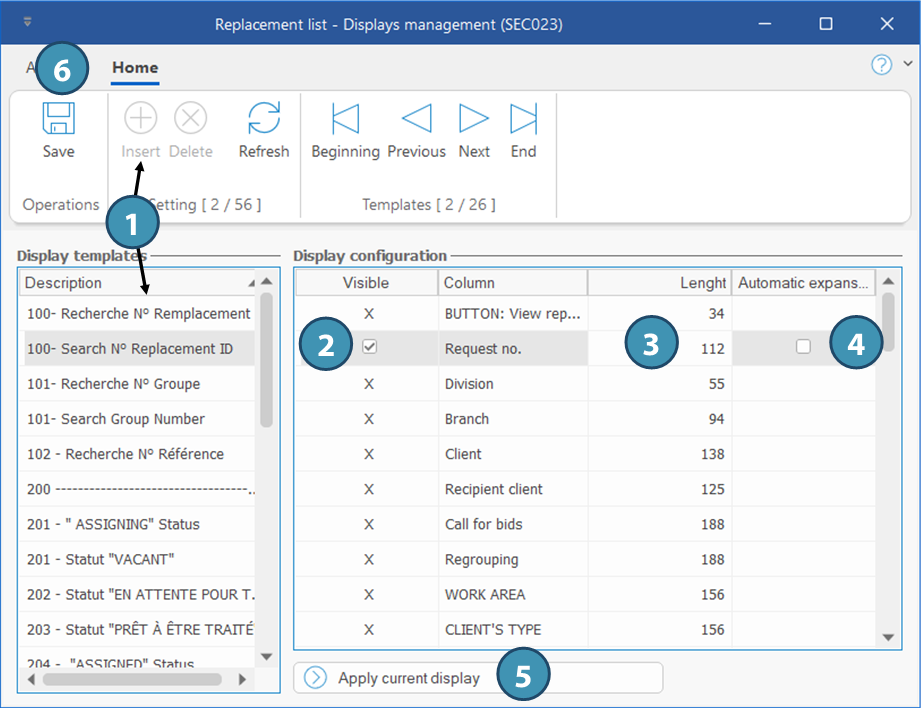Expand the chevron next to help icon
The height and width of the screenshot is (708, 921).
tap(907, 65)
